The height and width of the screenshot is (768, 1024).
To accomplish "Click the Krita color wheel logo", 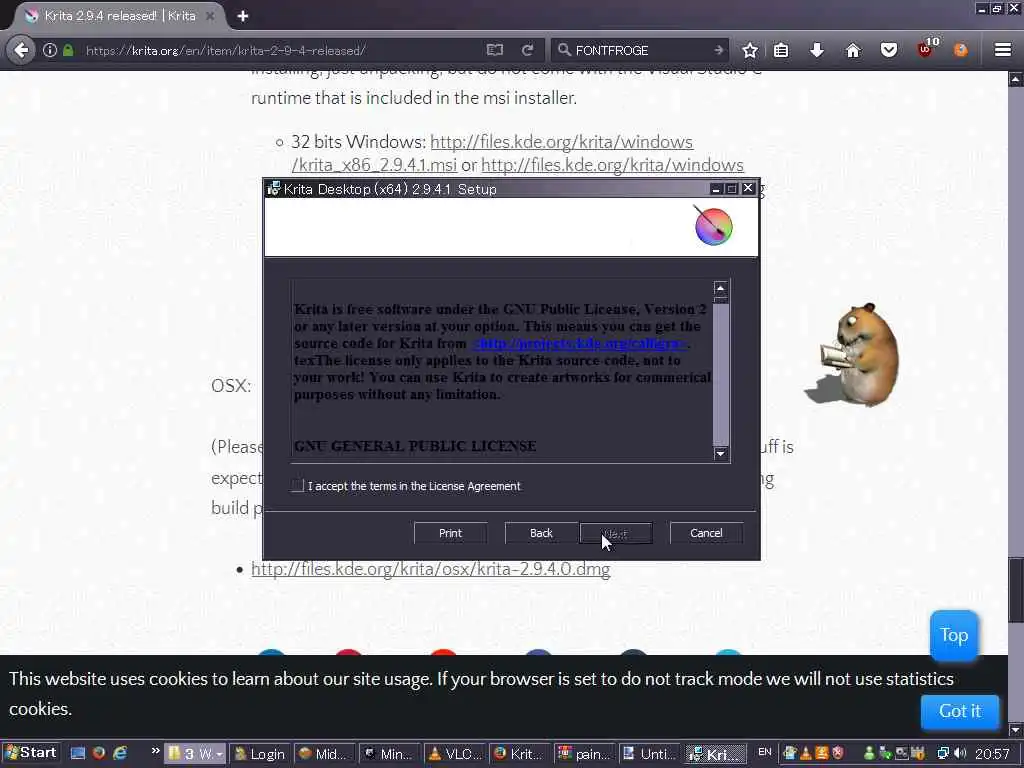I will click(713, 226).
